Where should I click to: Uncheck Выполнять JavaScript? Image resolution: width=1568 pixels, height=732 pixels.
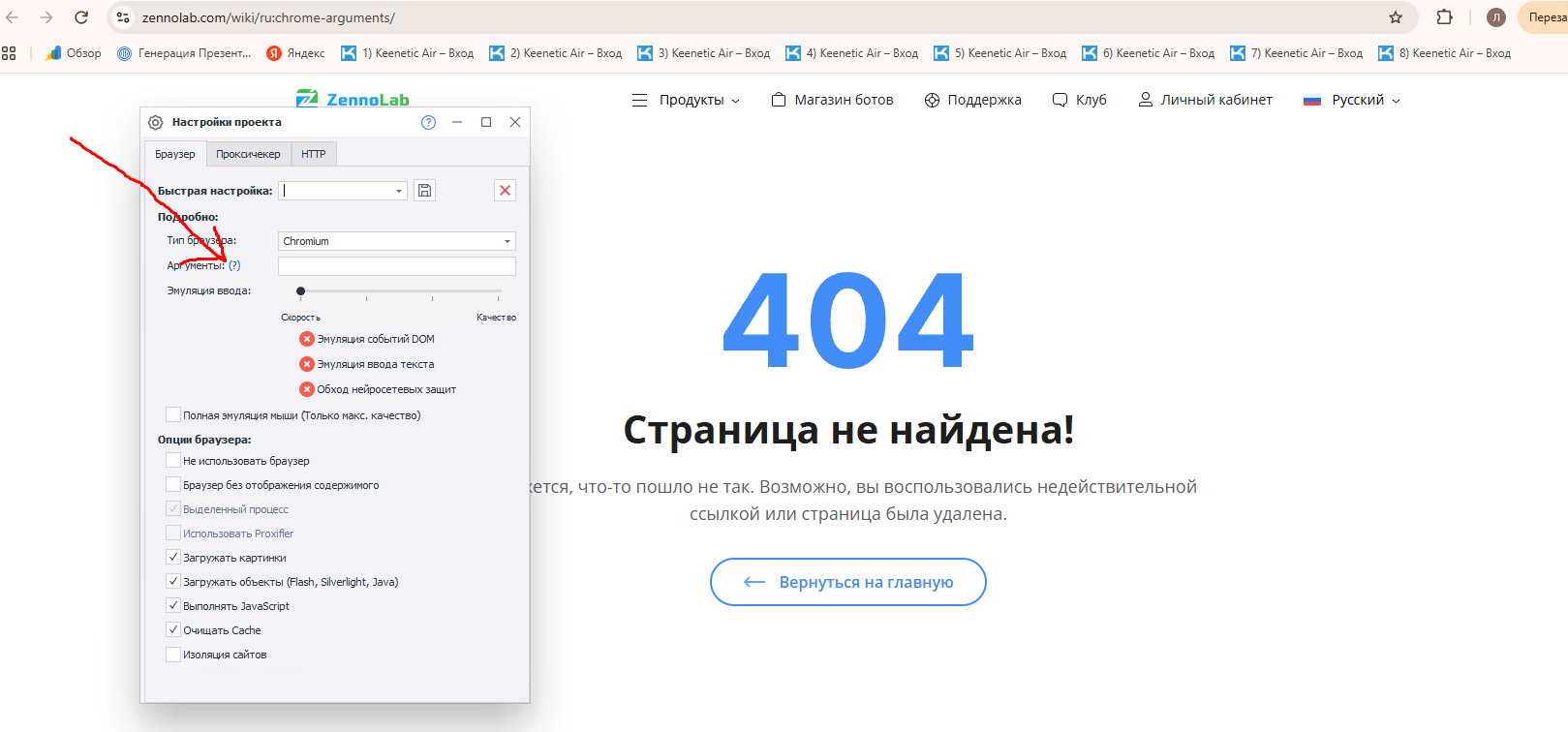point(173,605)
